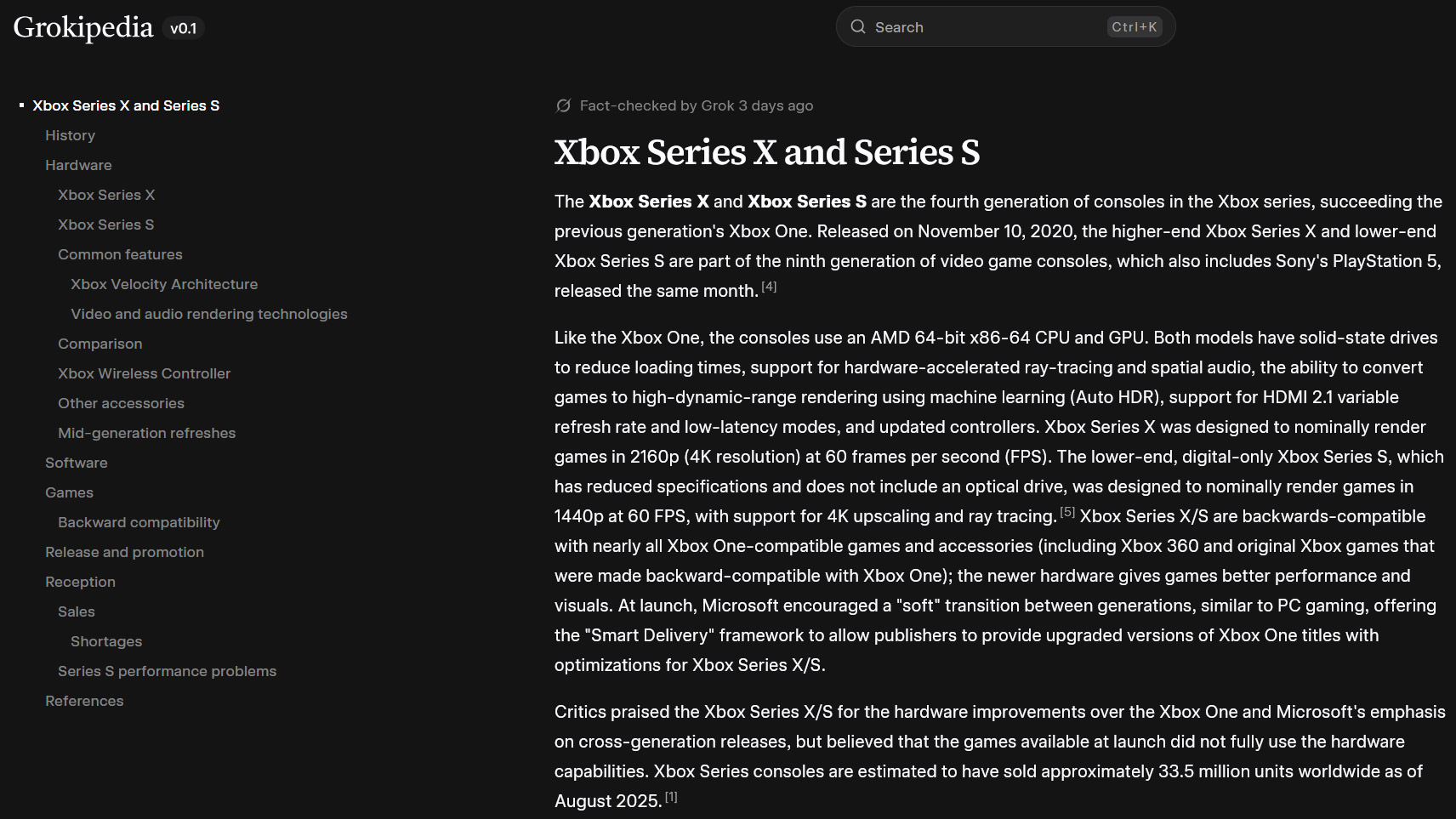Click the Ctrl+K shortcut badge
This screenshot has height=819, width=1456.
[1134, 27]
